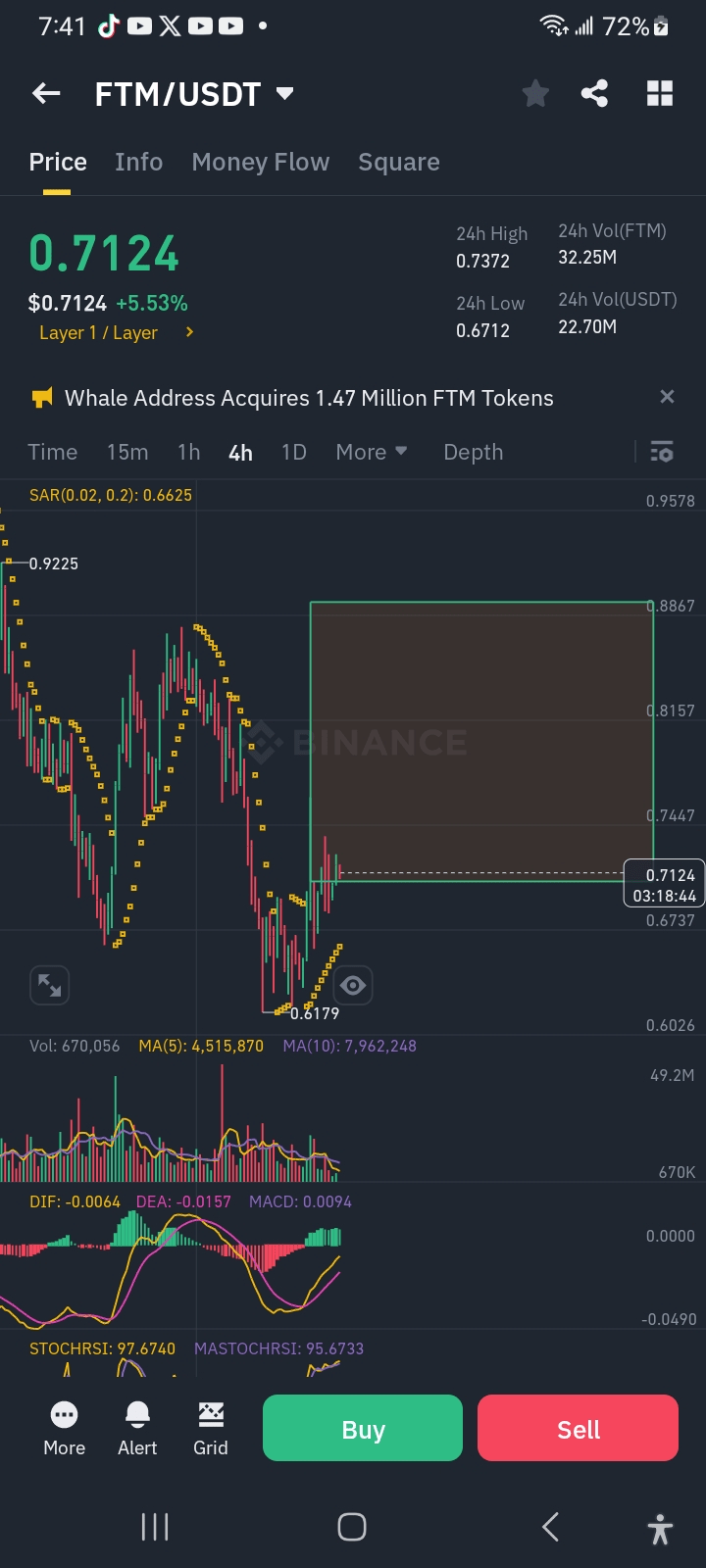Expand the Layer 1 / Layer category chevron
Screen dimensions: 706x1568
point(189,332)
